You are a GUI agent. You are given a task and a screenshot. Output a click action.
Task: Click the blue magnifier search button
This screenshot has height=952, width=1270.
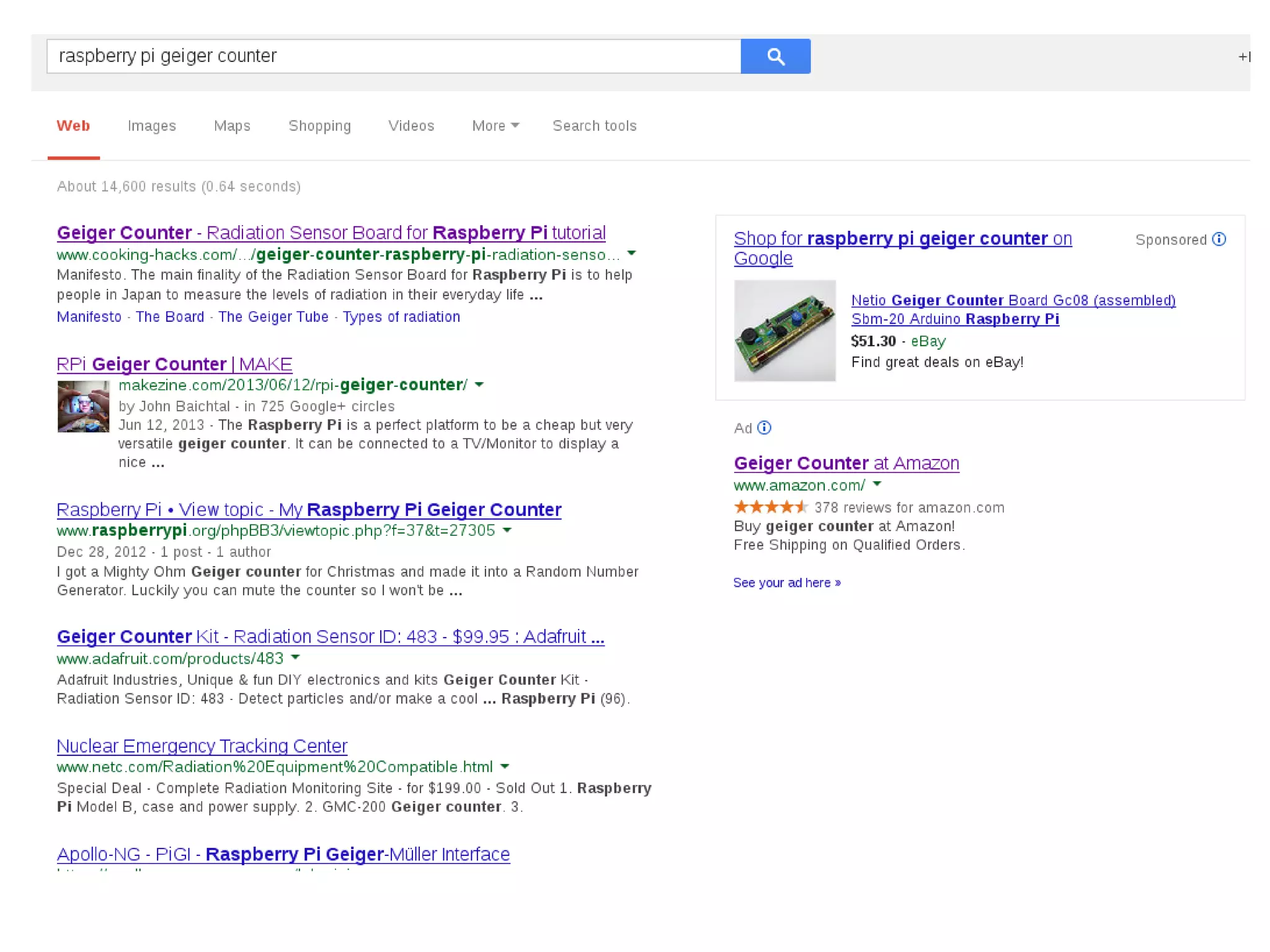click(775, 56)
